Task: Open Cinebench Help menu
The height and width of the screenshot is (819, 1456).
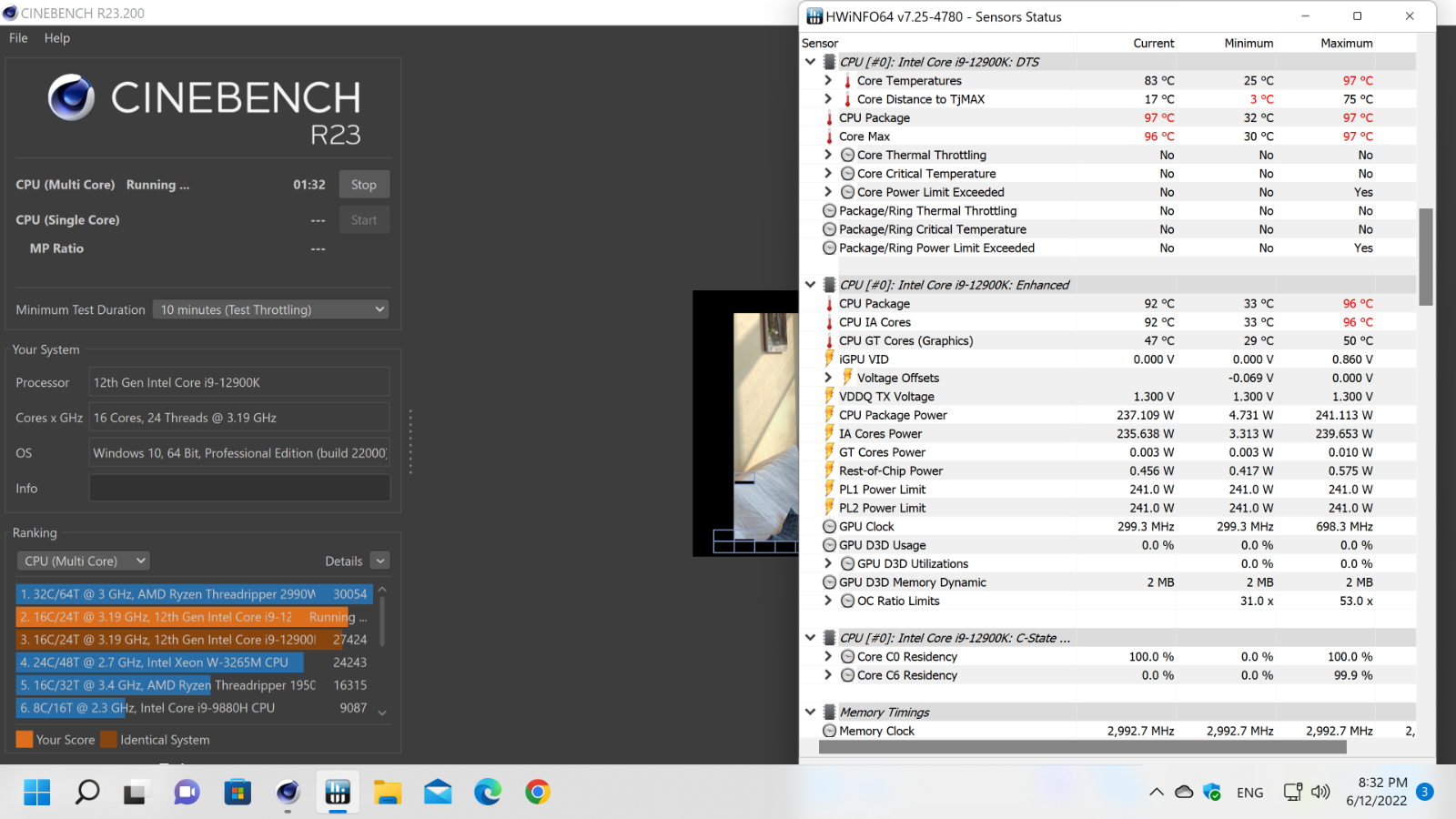Action: pyautogui.click(x=57, y=38)
